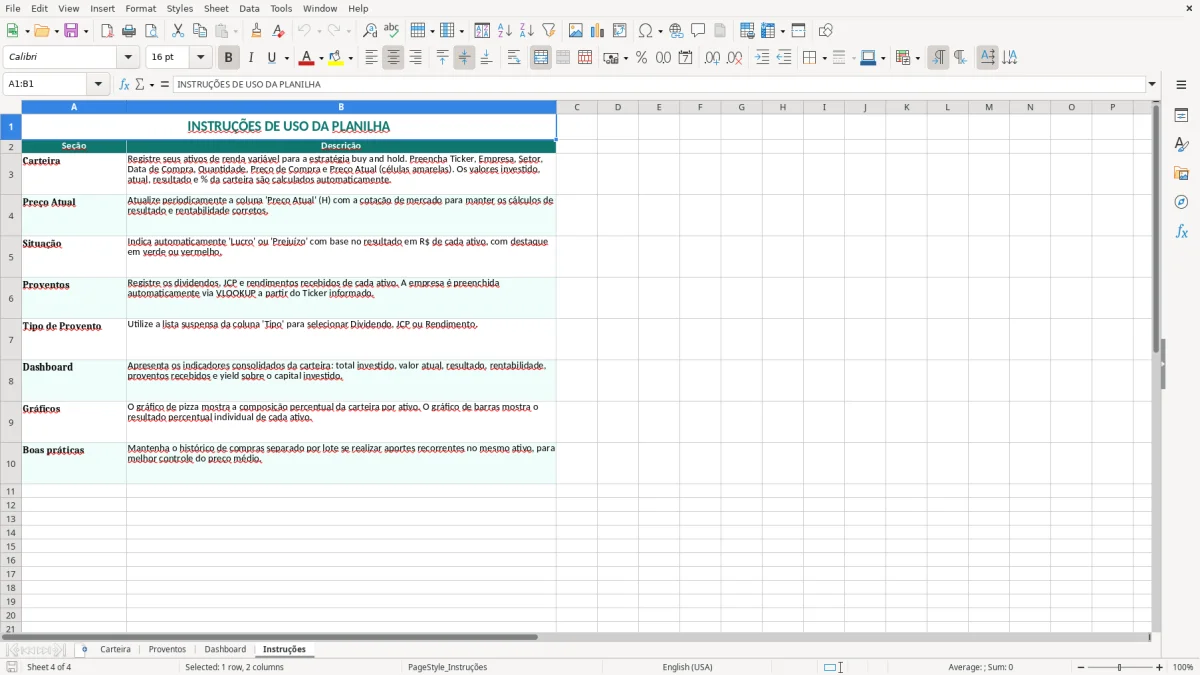
Task: Open Borders dropdown arrow
Action: [x=824, y=58]
